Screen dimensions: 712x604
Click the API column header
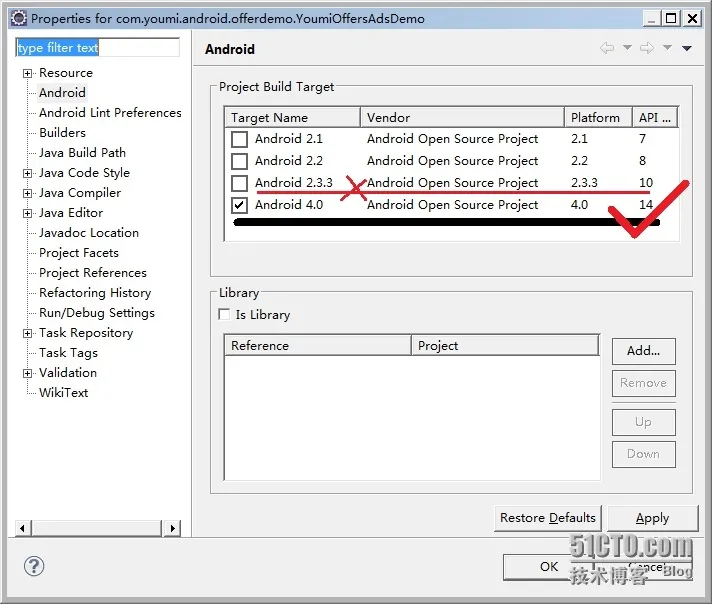[x=655, y=118]
